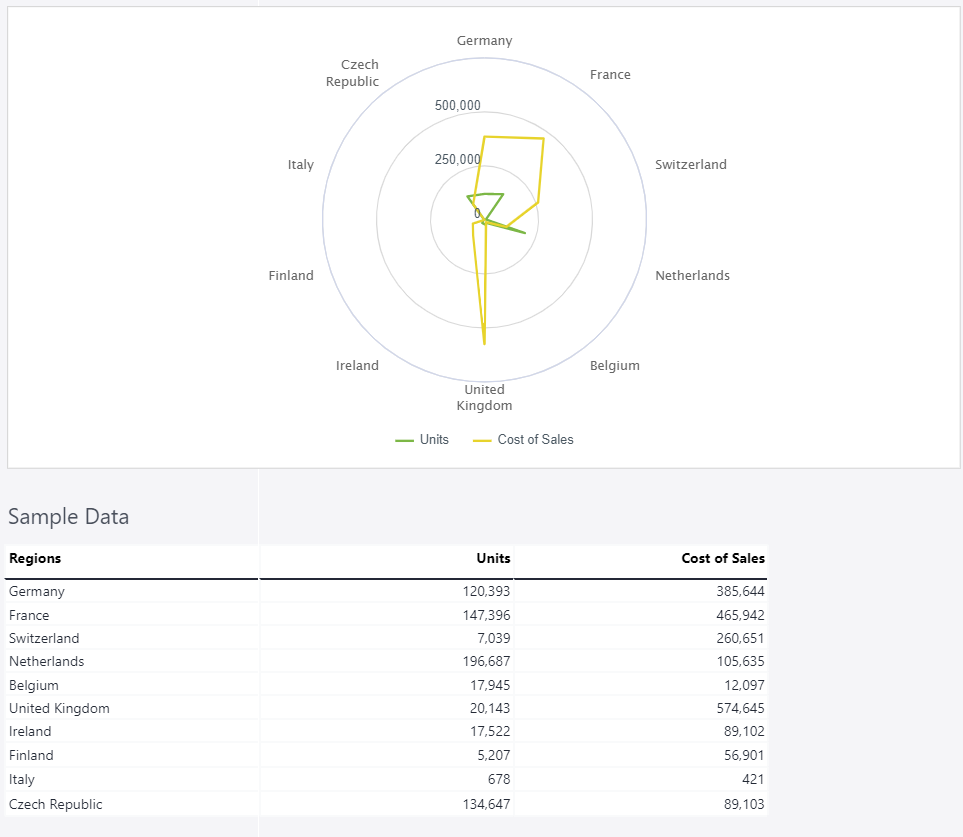Click the France axis label on chart
This screenshot has width=963, height=837.
[x=610, y=75]
